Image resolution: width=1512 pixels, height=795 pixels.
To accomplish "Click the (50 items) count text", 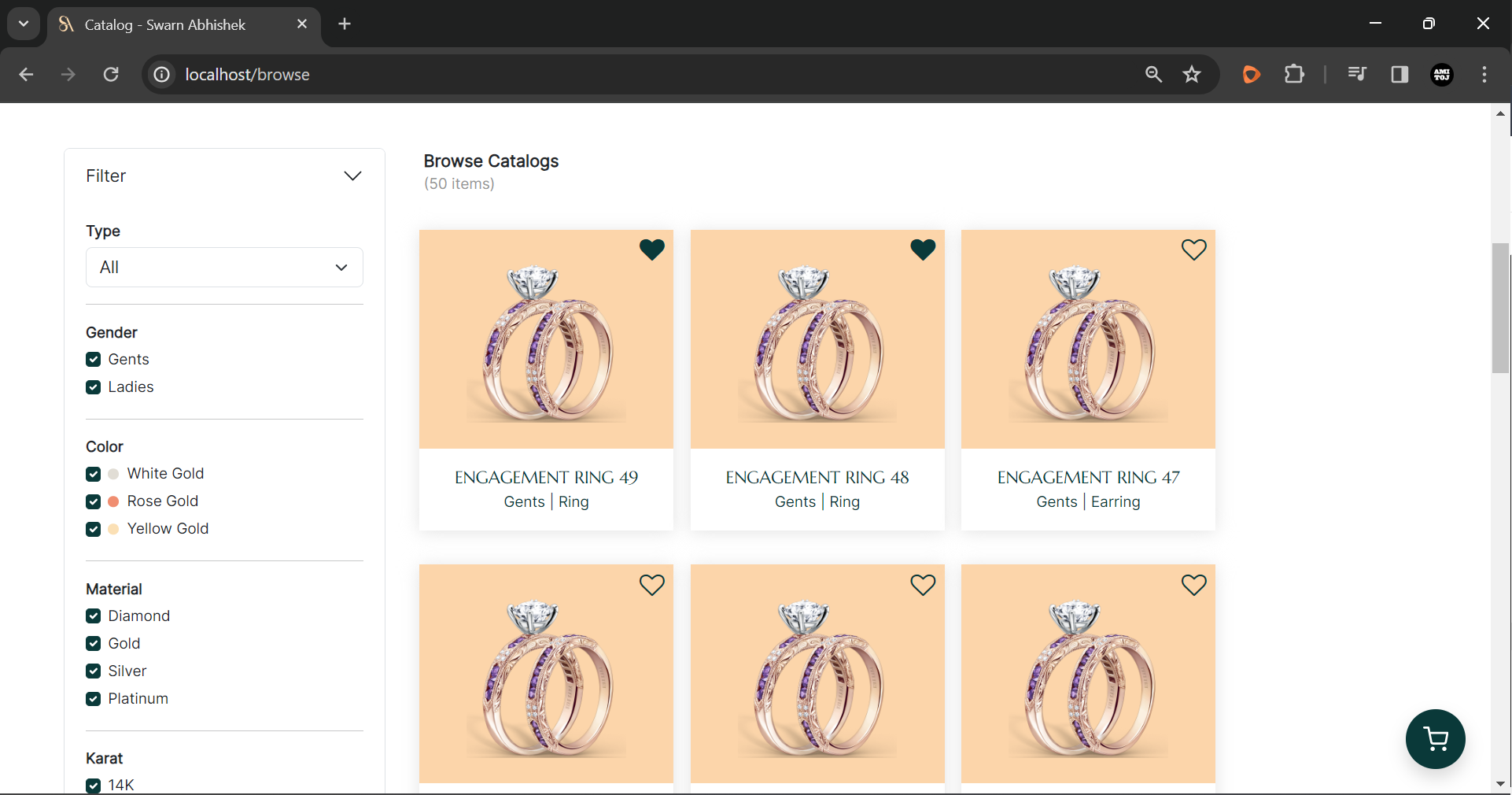I will 459,184.
